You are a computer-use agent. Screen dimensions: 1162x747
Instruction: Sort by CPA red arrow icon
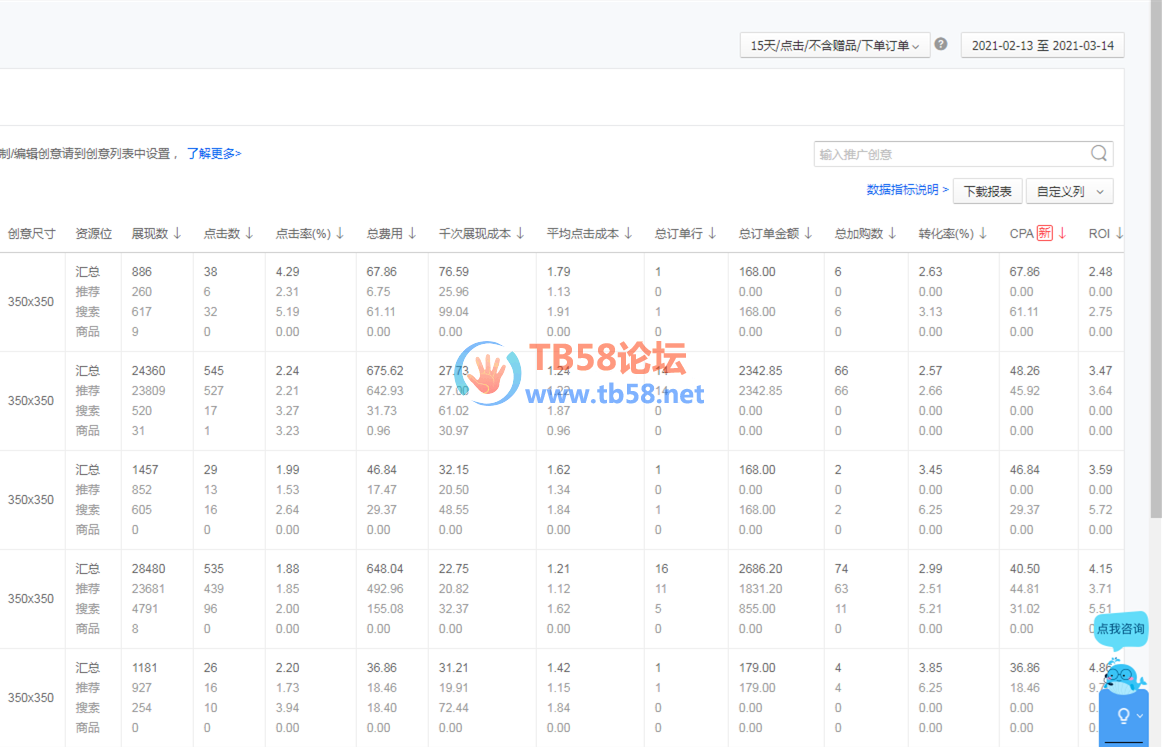[x=1062, y=233]
